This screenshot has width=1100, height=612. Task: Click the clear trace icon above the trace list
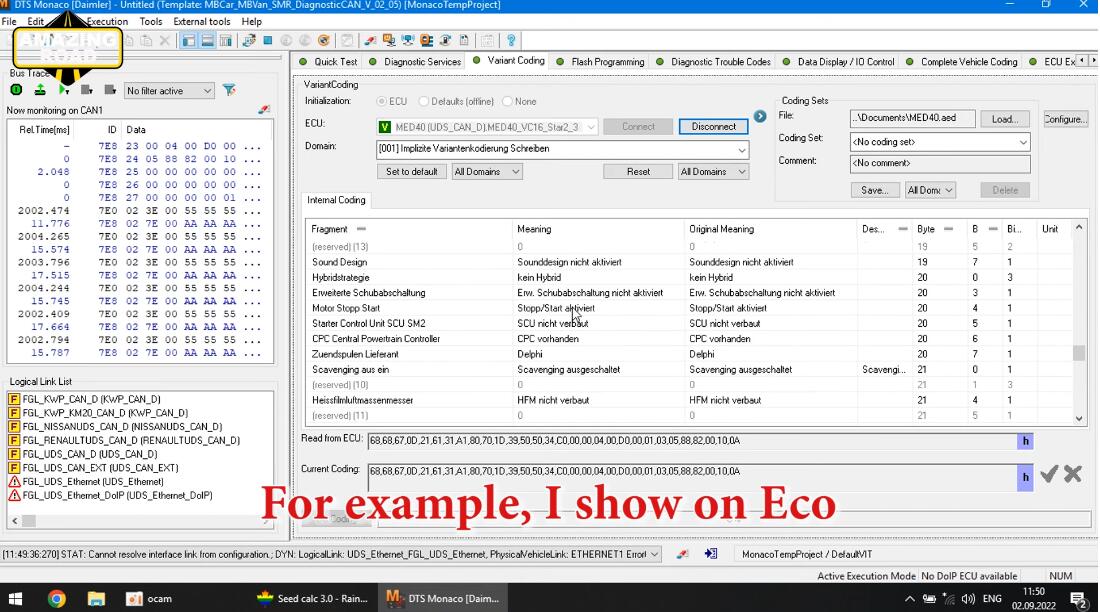point(264,109)
